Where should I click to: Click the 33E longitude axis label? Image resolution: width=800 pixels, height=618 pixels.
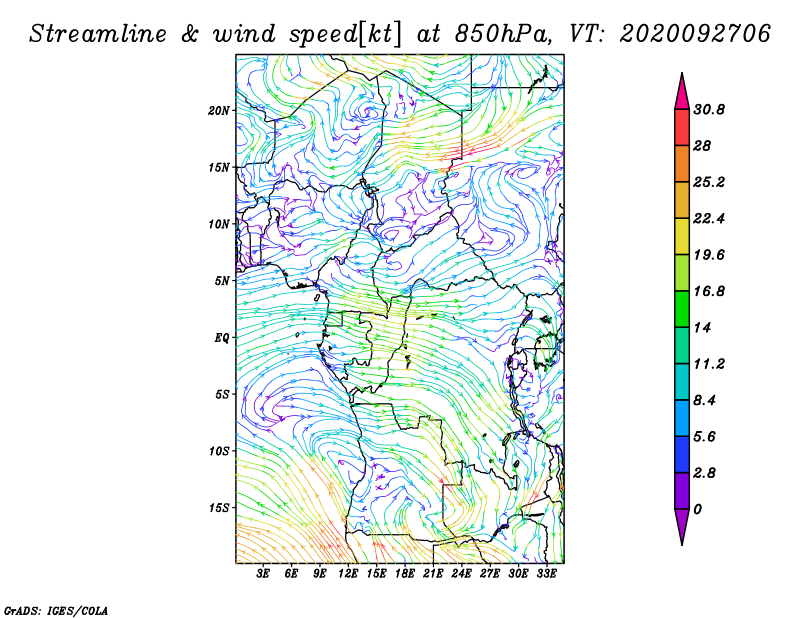click(x=546, y=574)
